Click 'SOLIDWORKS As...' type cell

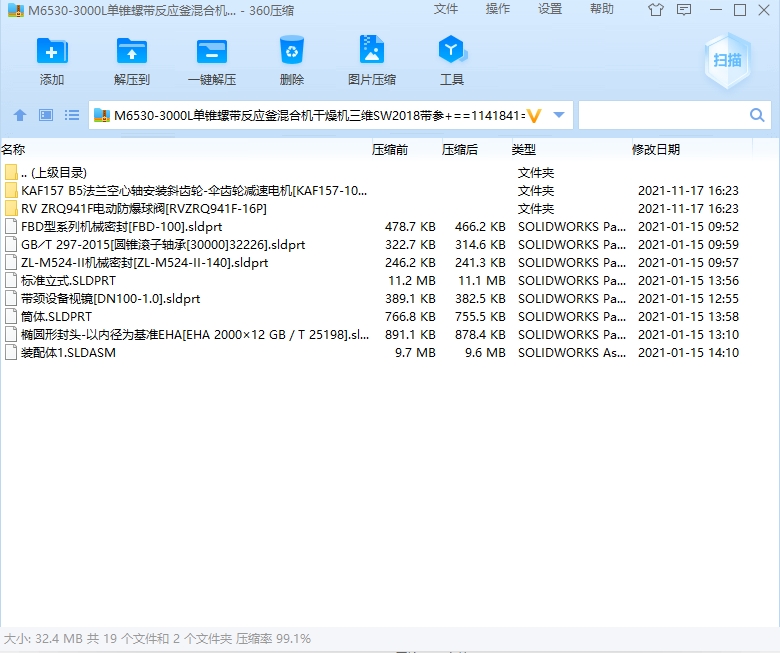[572, 353]
